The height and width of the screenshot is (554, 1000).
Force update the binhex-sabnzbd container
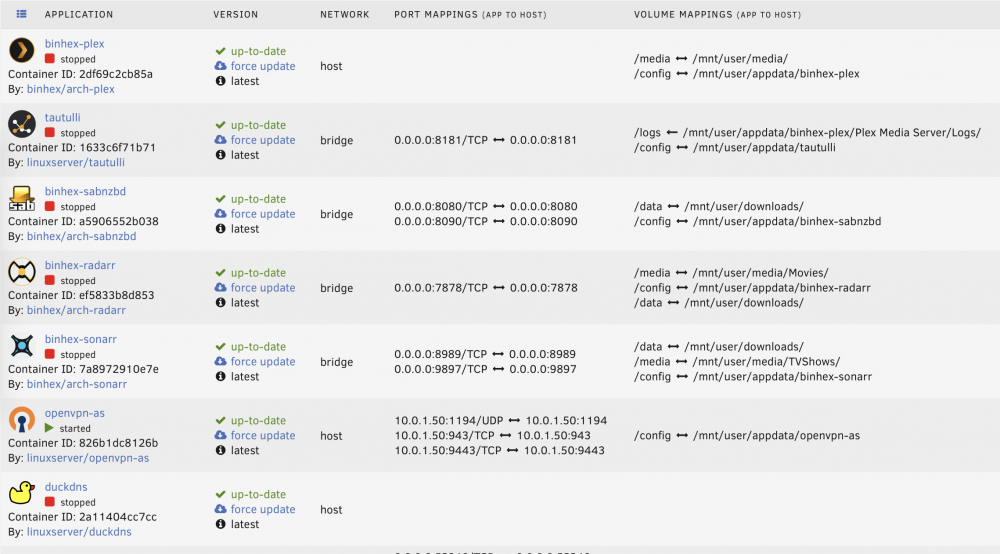(x=263, y=214)
